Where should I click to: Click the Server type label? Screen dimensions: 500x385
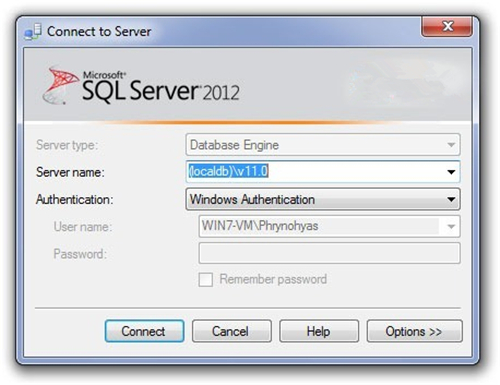(x=67, y=145)
